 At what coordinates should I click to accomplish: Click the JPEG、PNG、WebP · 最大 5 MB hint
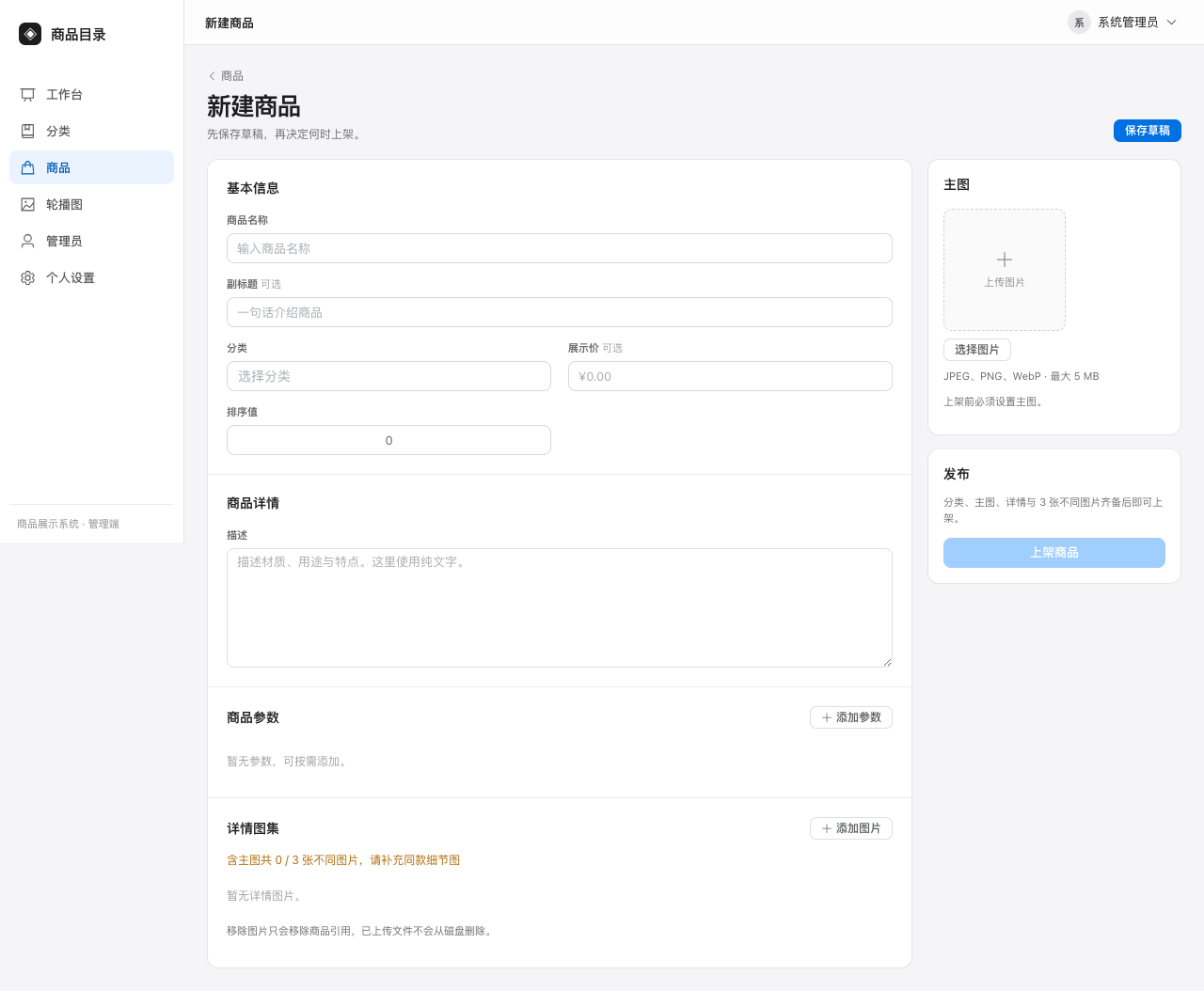tap(1022, 376)
